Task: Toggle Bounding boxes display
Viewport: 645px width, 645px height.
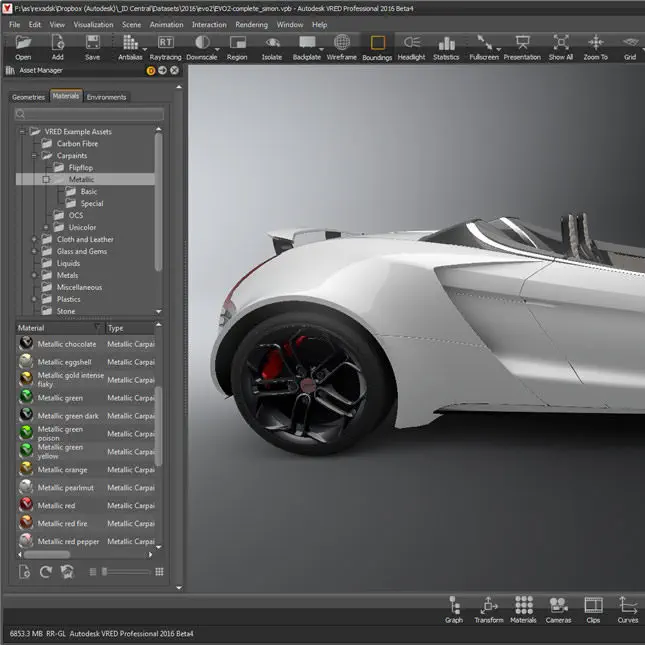Action: pyautogui.click(x=377, y=44)
